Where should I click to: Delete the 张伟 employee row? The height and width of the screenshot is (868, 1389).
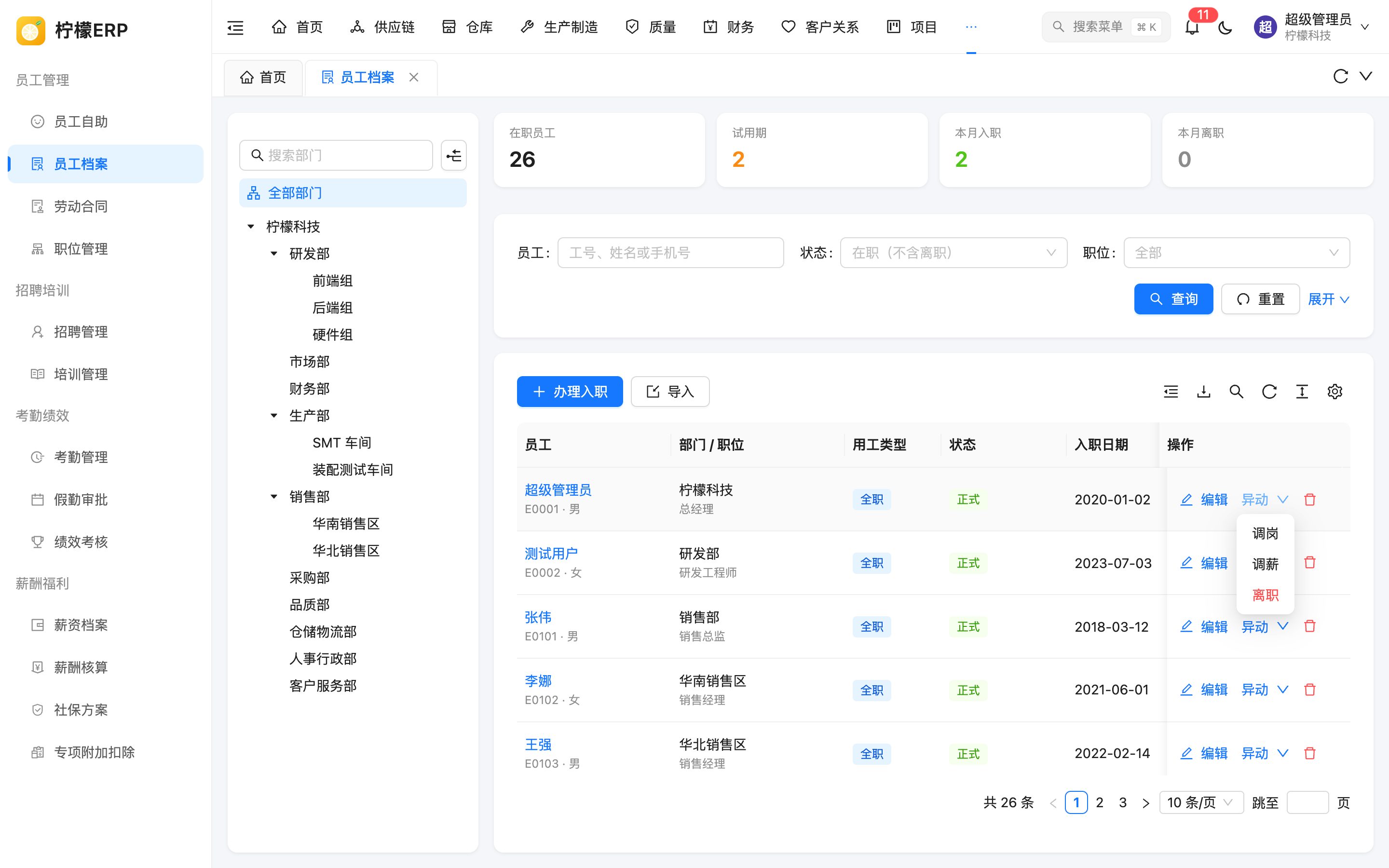(x=1310, y=626)
